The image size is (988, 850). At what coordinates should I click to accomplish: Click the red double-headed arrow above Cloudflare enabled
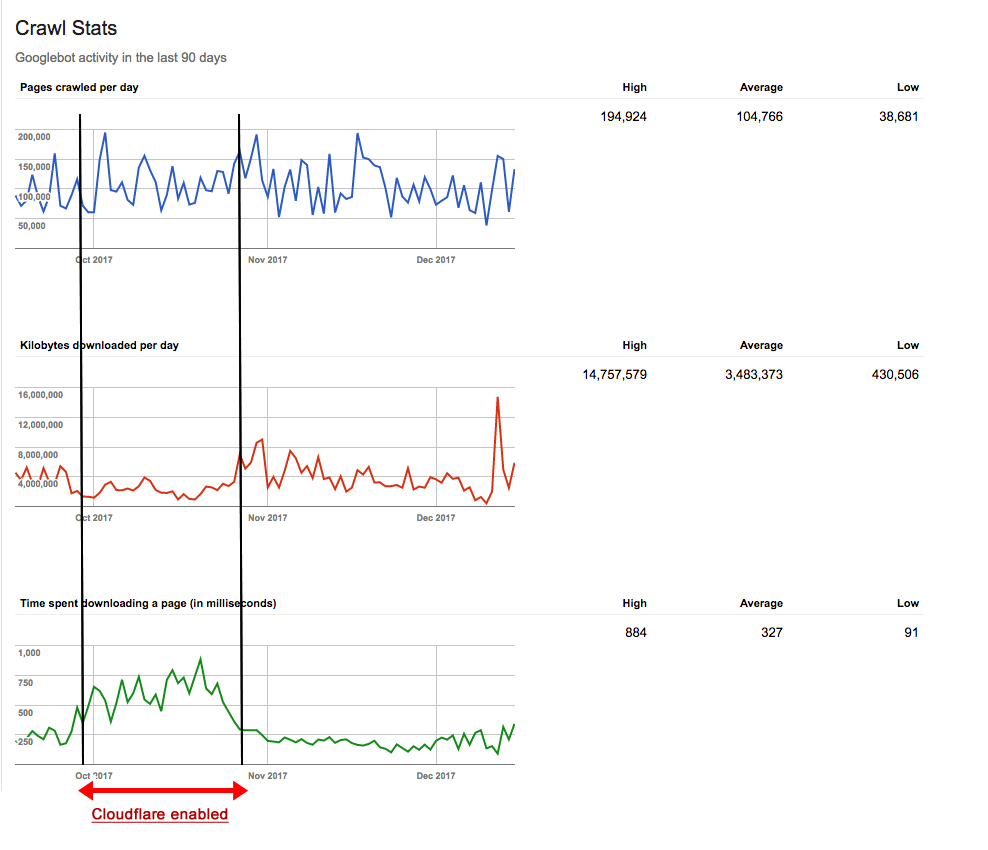[x=163, y=792]
